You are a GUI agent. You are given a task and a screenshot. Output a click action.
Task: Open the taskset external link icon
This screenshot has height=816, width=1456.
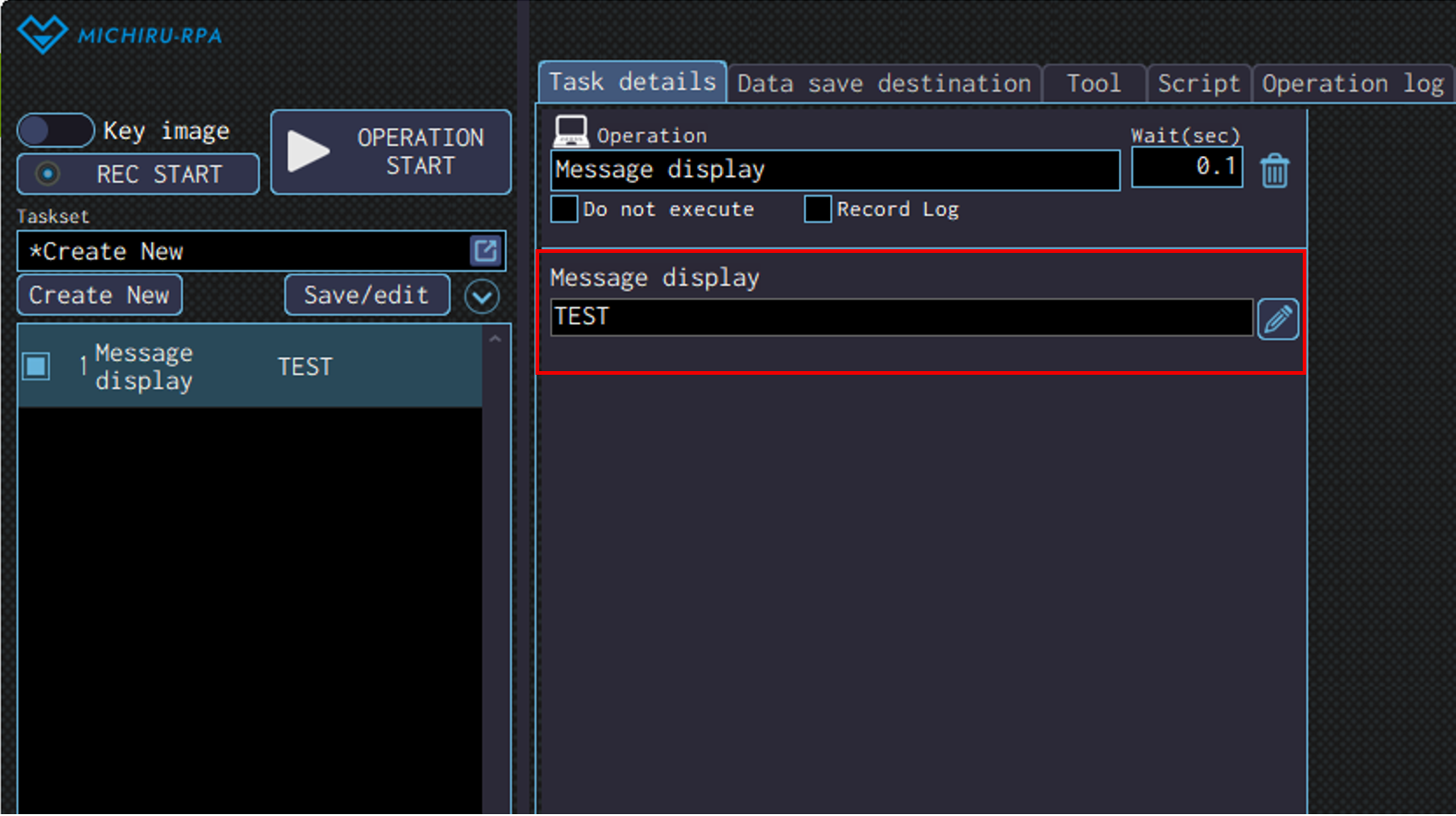coord(486,251)
